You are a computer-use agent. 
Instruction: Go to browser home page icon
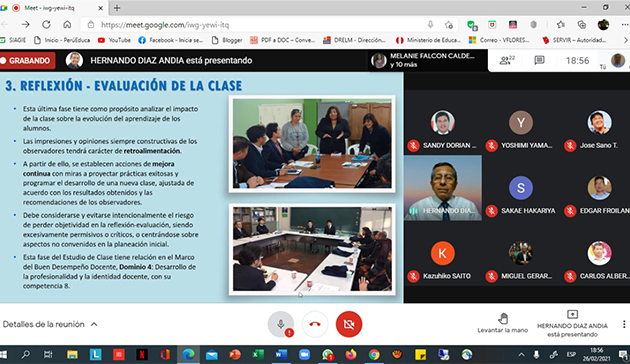pyautogui.click(x=67, y=25)
